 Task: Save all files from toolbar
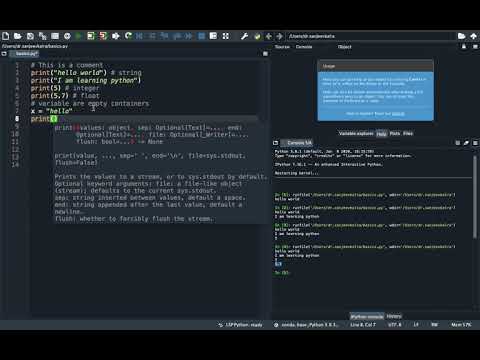pyautogui.click(x=42, y=36)
